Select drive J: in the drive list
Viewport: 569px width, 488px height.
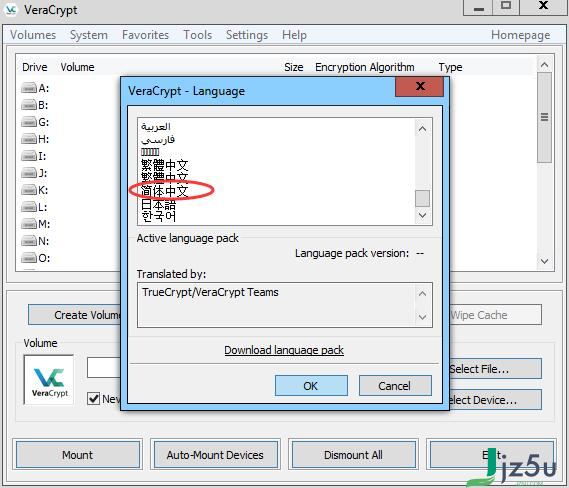[x=34, y=173]
